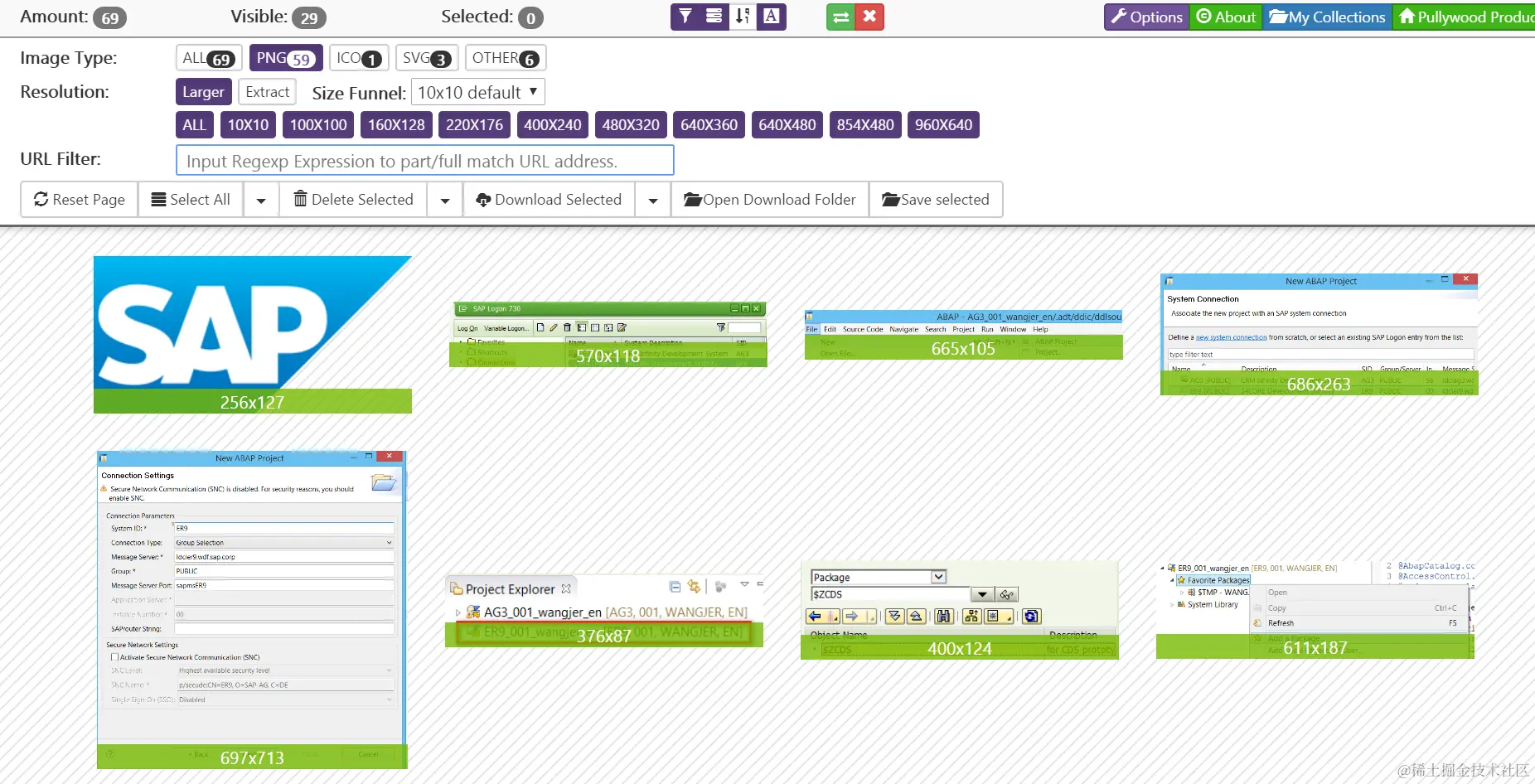Select the ABAP menu bar 665x105 thumbnail
The width and height of the screenshot is (1535, 784).
(964, 335)
